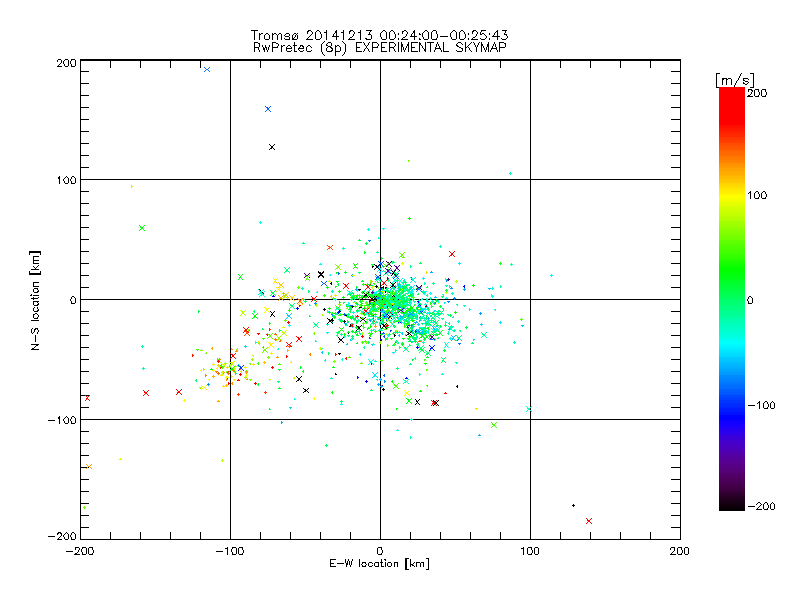
Task: Click the N-S axis 0 tick label
Action: coord(73,300)
